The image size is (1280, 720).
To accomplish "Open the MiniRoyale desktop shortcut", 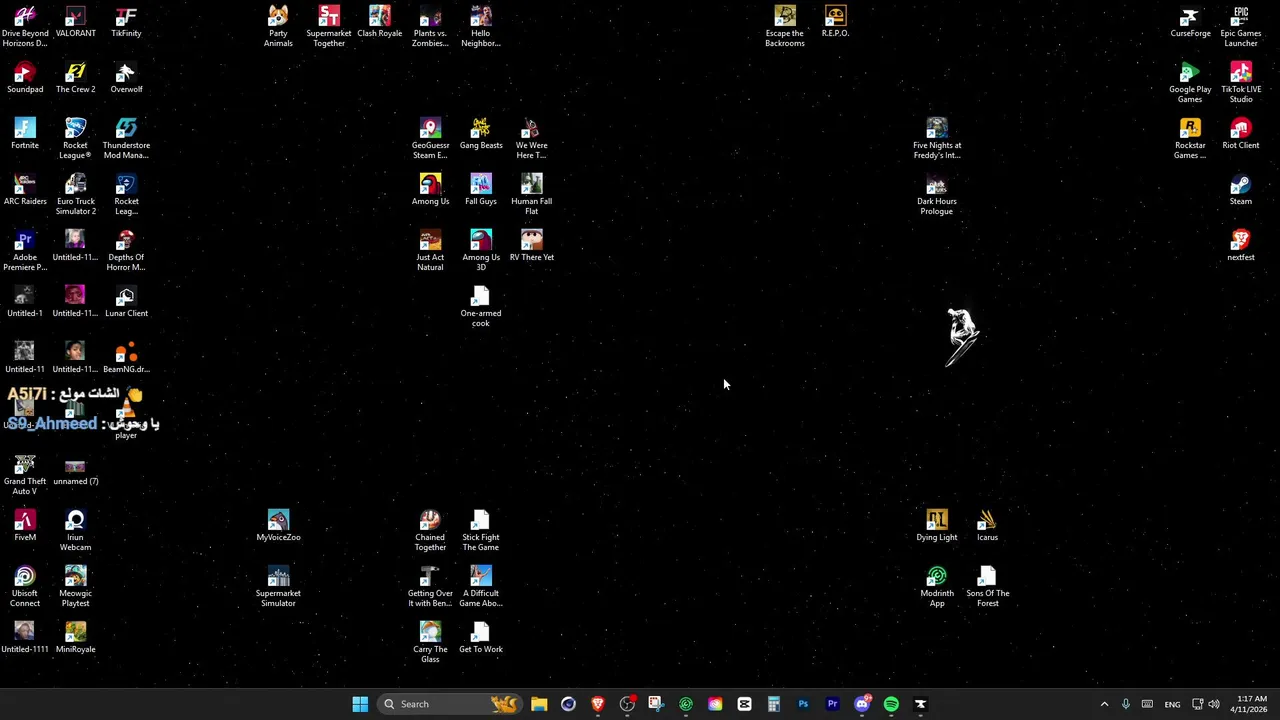I will click(x=75, y=638).
